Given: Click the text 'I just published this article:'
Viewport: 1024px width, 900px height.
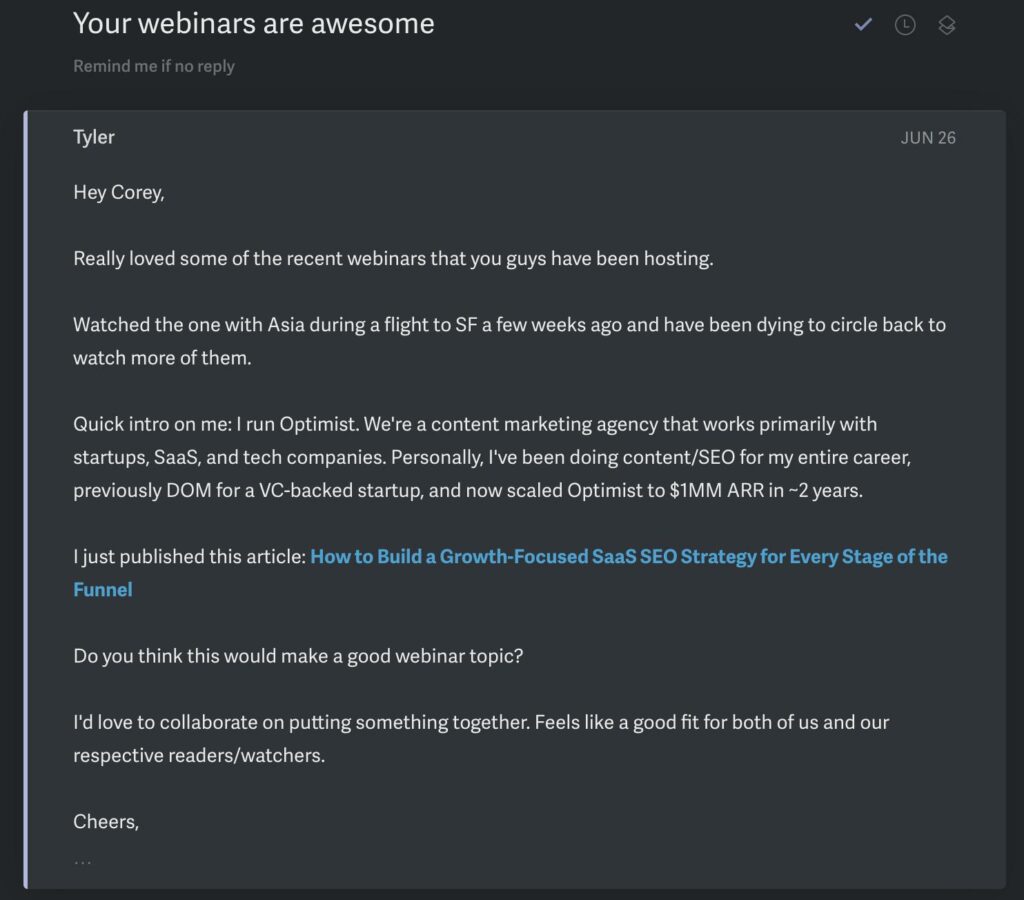Looking at the screenshot, I should pyautogui.click(x=189, y=556).
